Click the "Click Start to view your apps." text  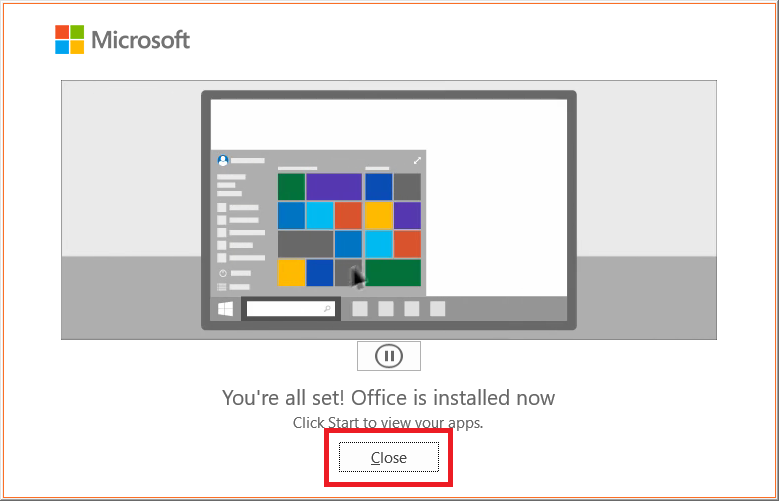coord(388,423)
